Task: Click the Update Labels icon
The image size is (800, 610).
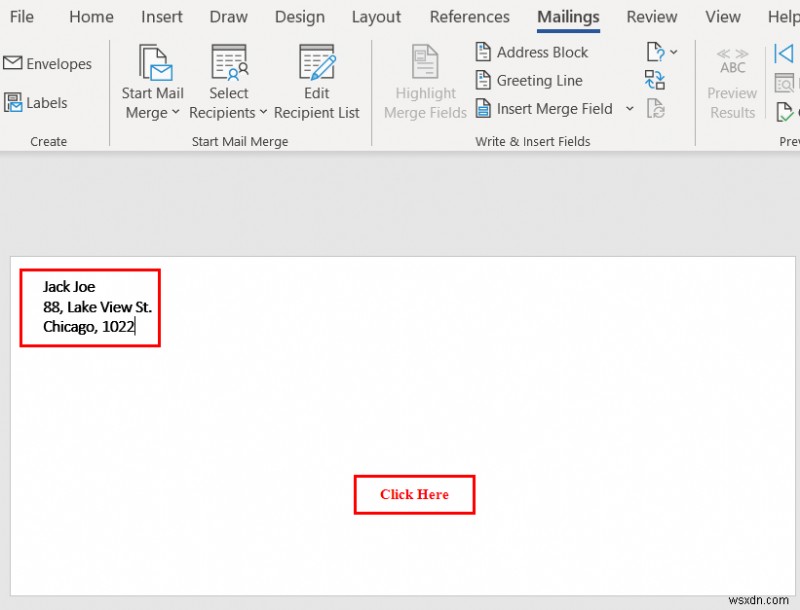Action: 657,109
